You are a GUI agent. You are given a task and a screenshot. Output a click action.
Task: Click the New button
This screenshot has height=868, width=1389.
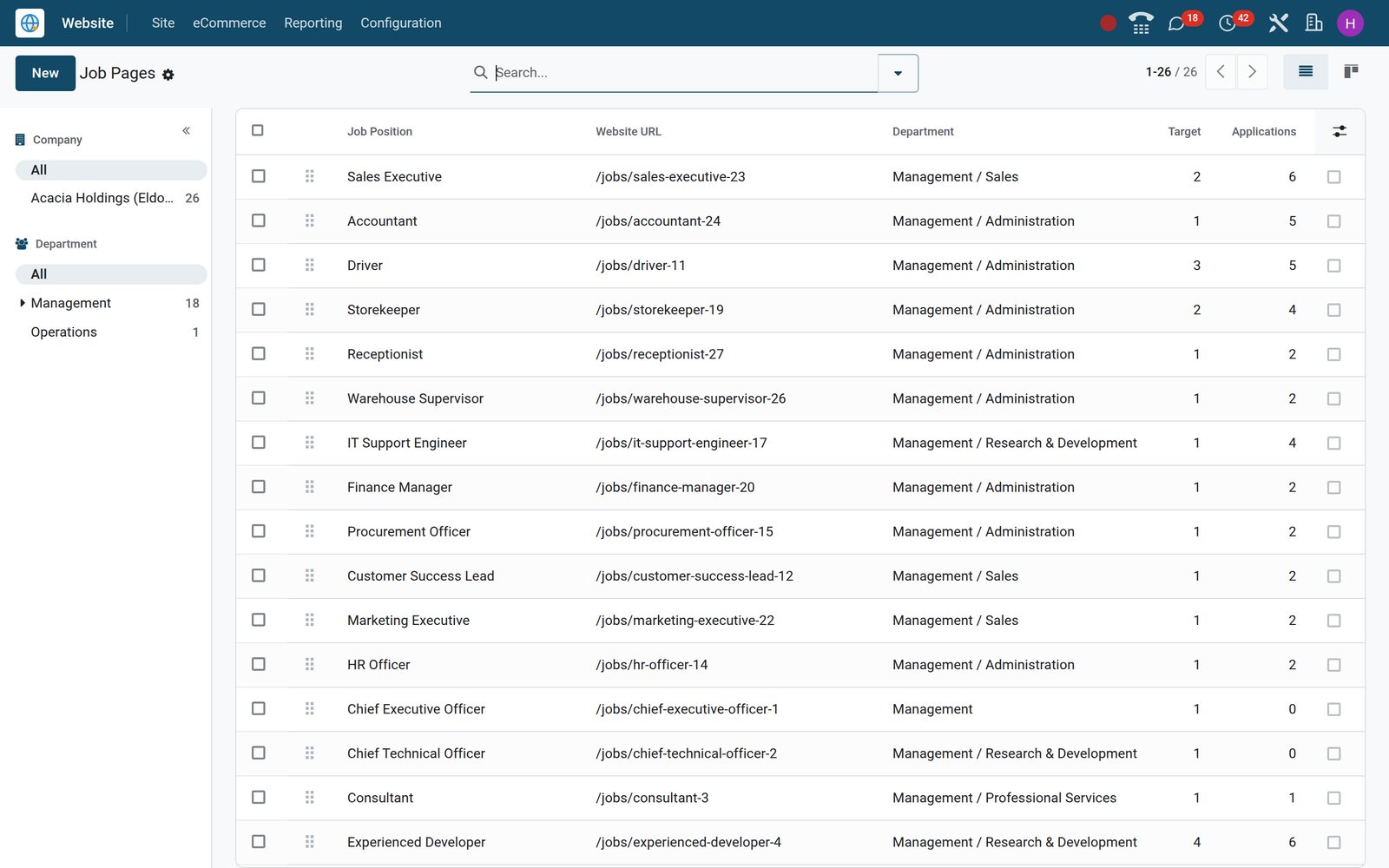coord(45,73)
